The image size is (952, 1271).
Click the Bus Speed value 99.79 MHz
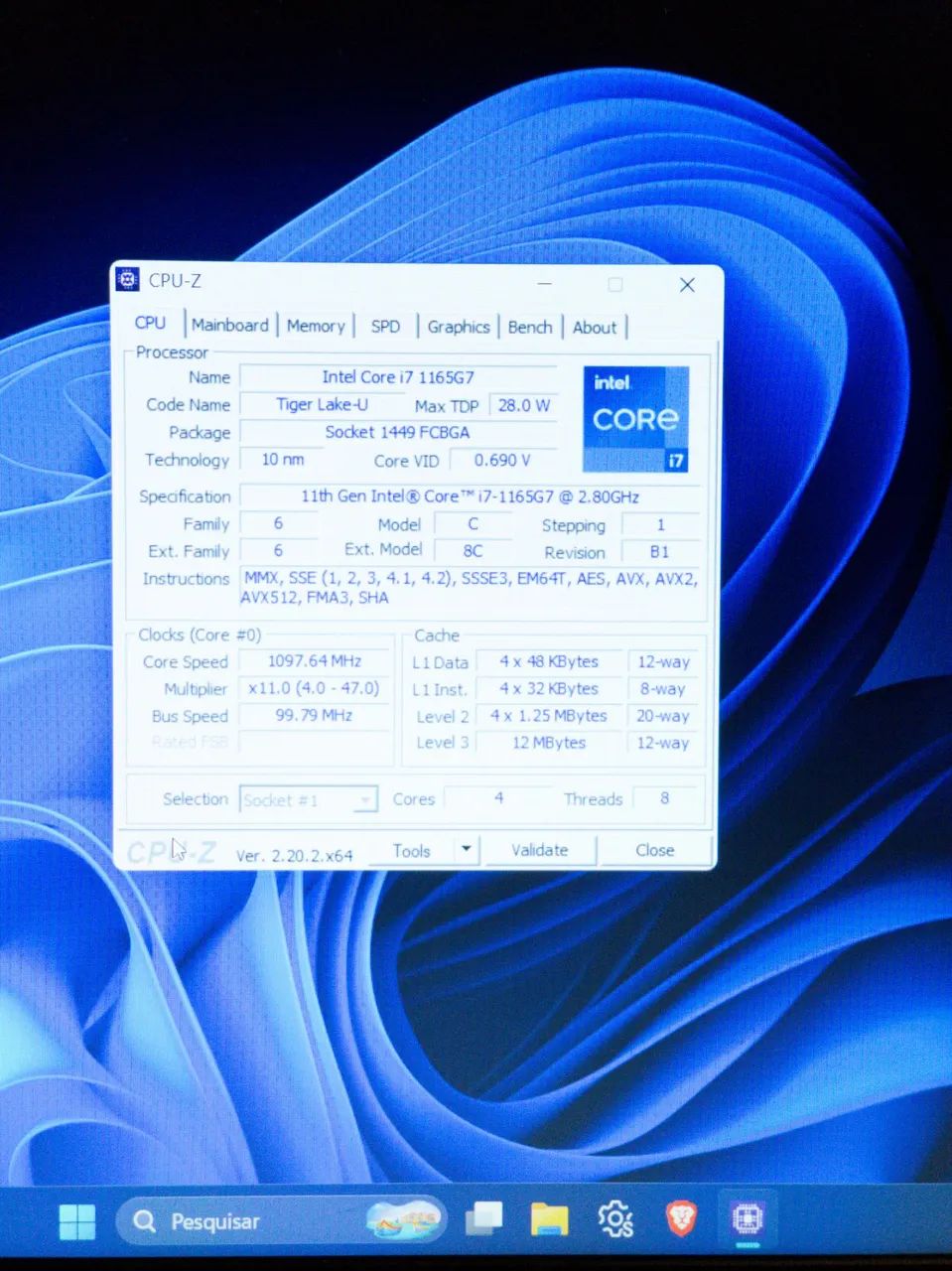(315, 715)
